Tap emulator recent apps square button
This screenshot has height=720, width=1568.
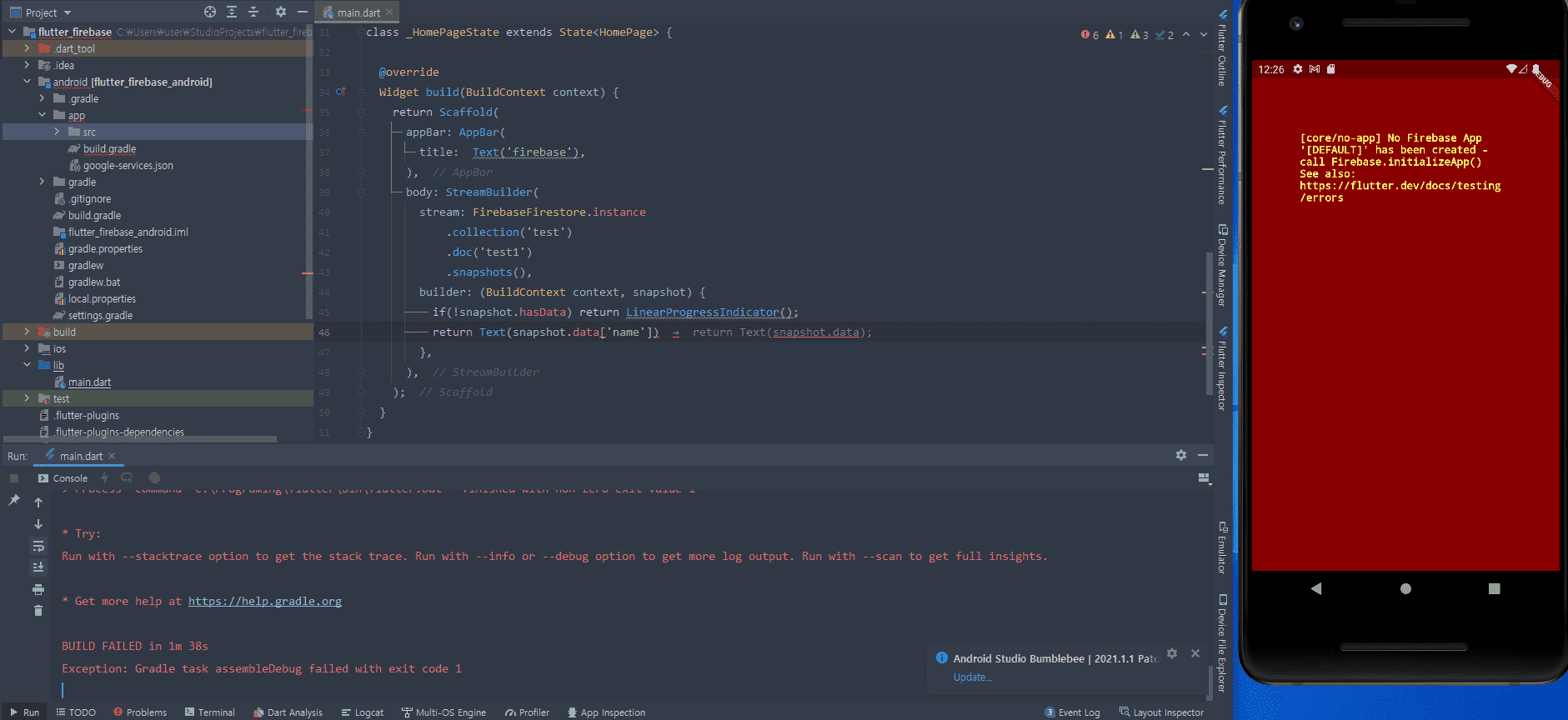(x=1494, y=588)
